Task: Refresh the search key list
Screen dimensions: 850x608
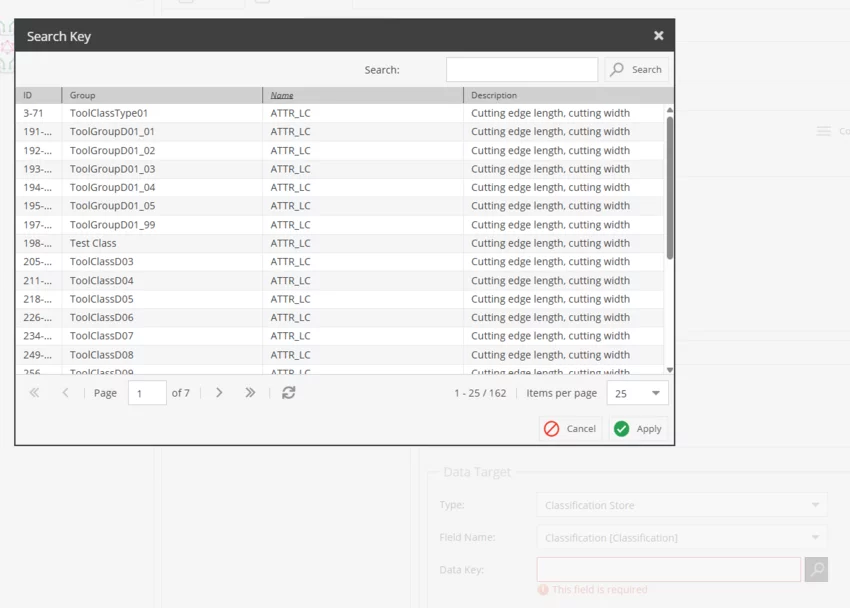Action: click(x=288, y=393)
